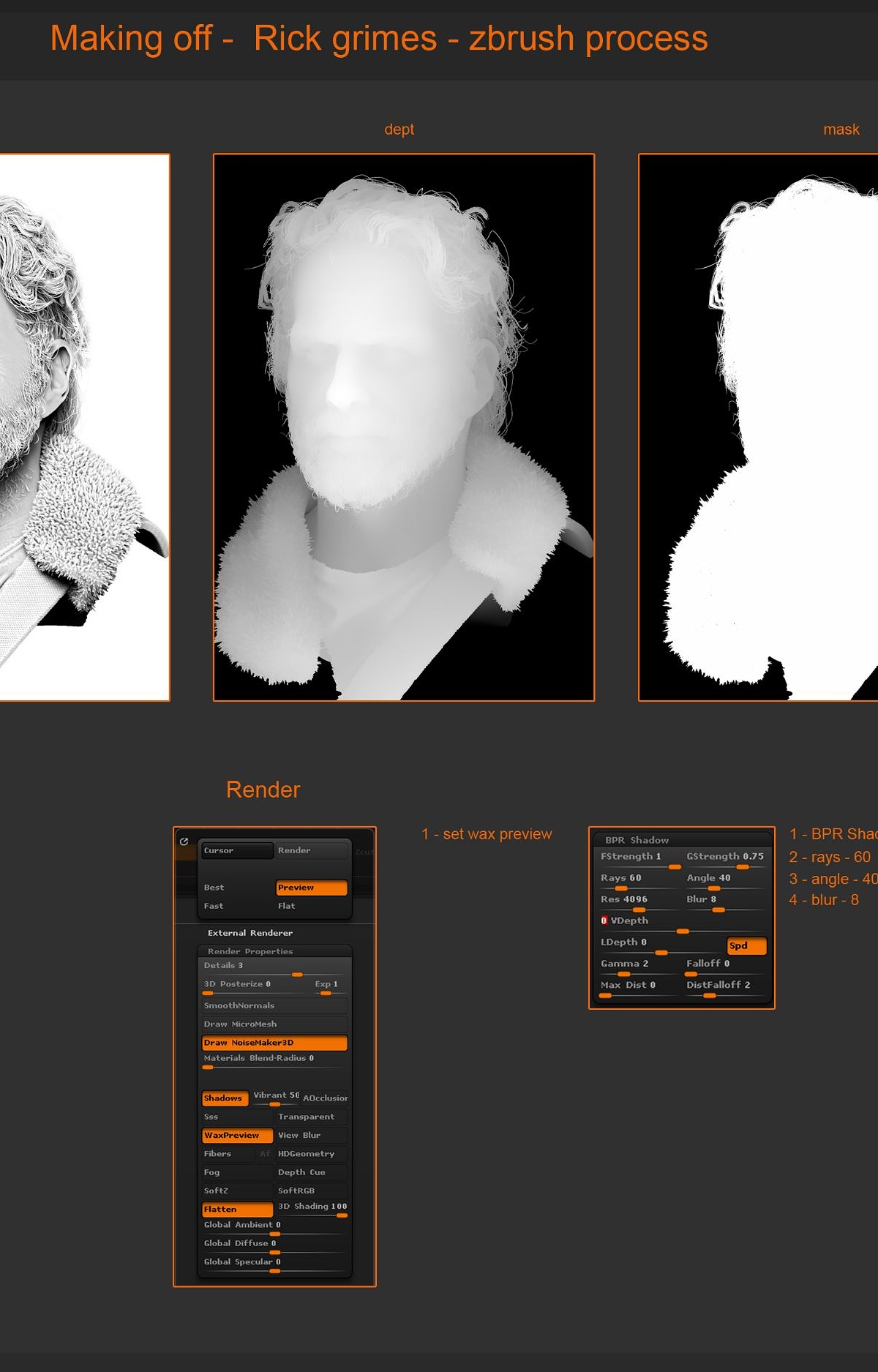This screenshot has height=1372, width=878.
Task: Switch to the Flat render mode
Action: (x=312, y=906)
